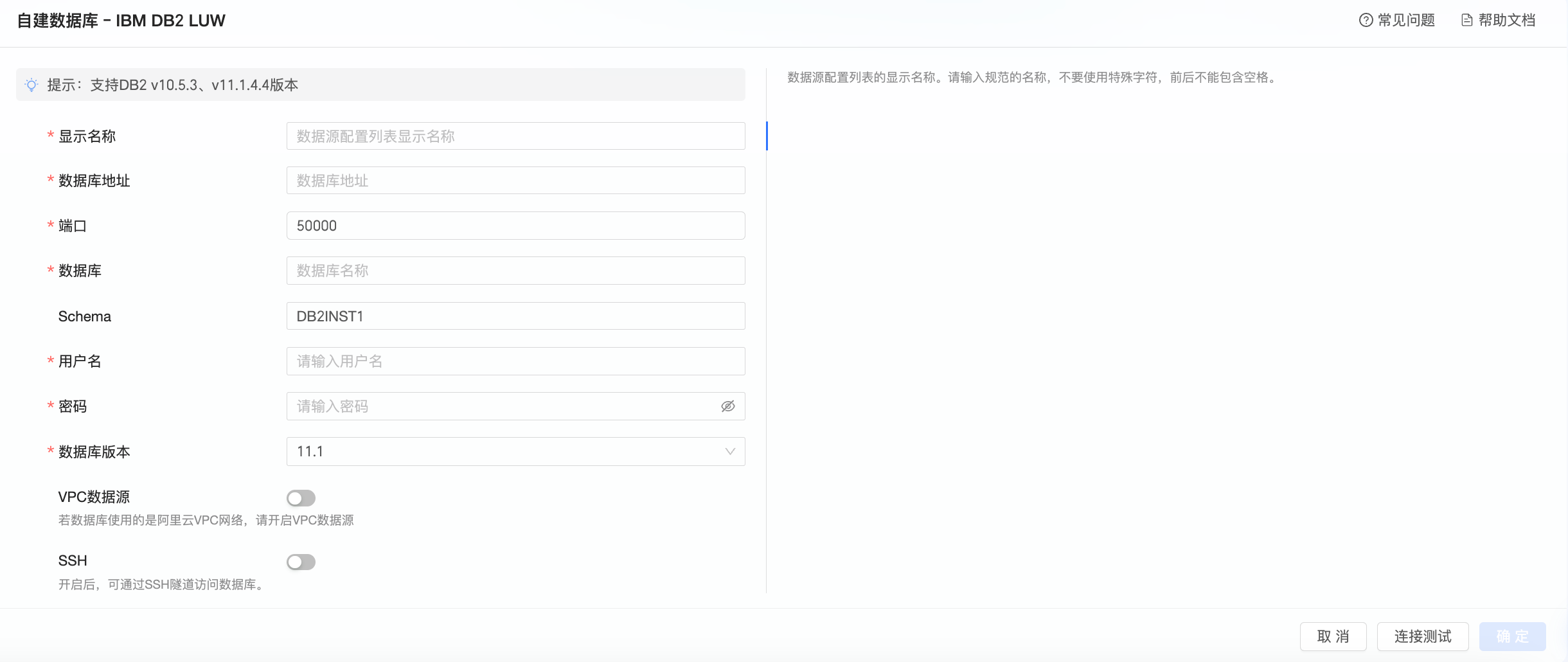Toggle password visibility eye icon
The height and width of the screenshot is (662, 1568).
tap(727, 406)
